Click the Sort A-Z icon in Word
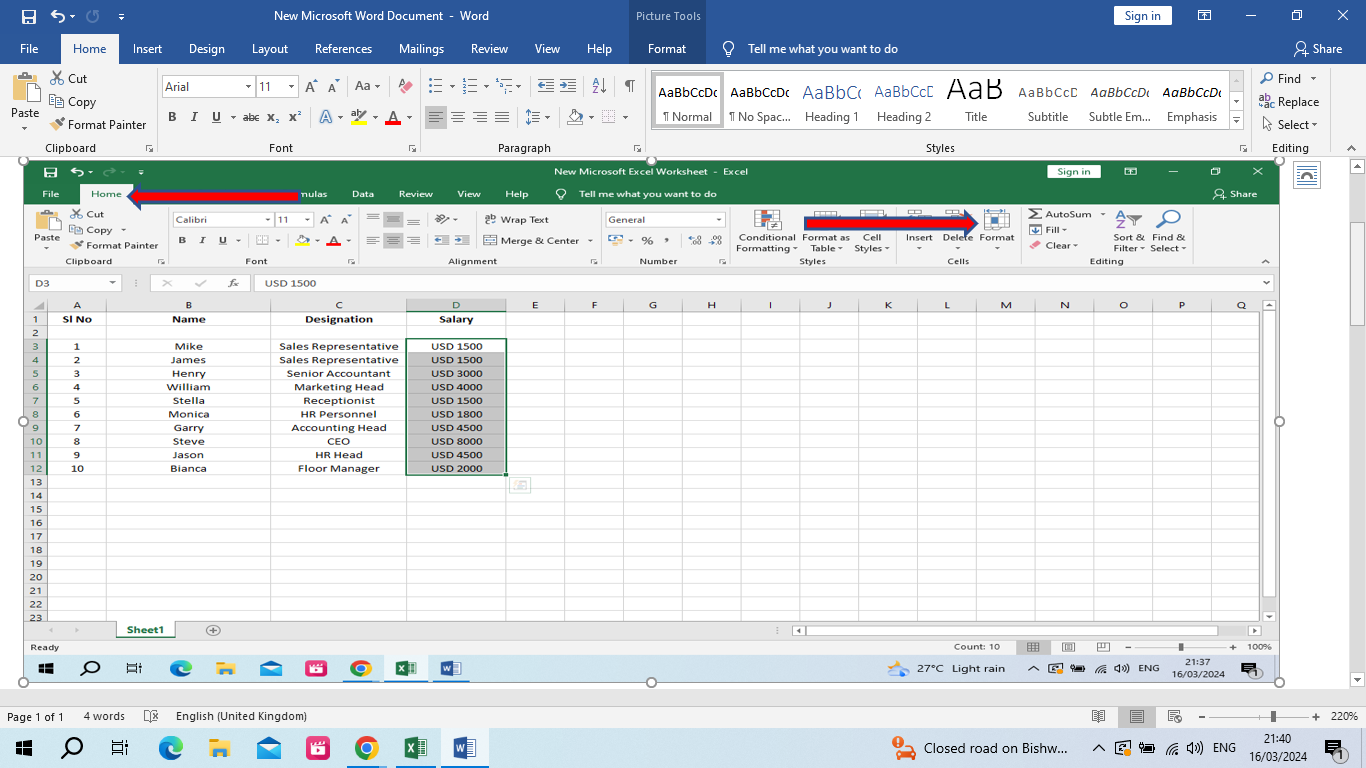Image resolution: width=1366 pixels, height=768 pixels. (600, 87)
